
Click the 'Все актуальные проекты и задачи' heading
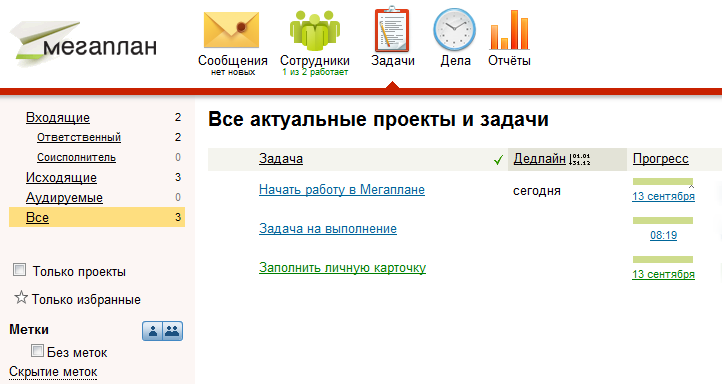[378, 120]
